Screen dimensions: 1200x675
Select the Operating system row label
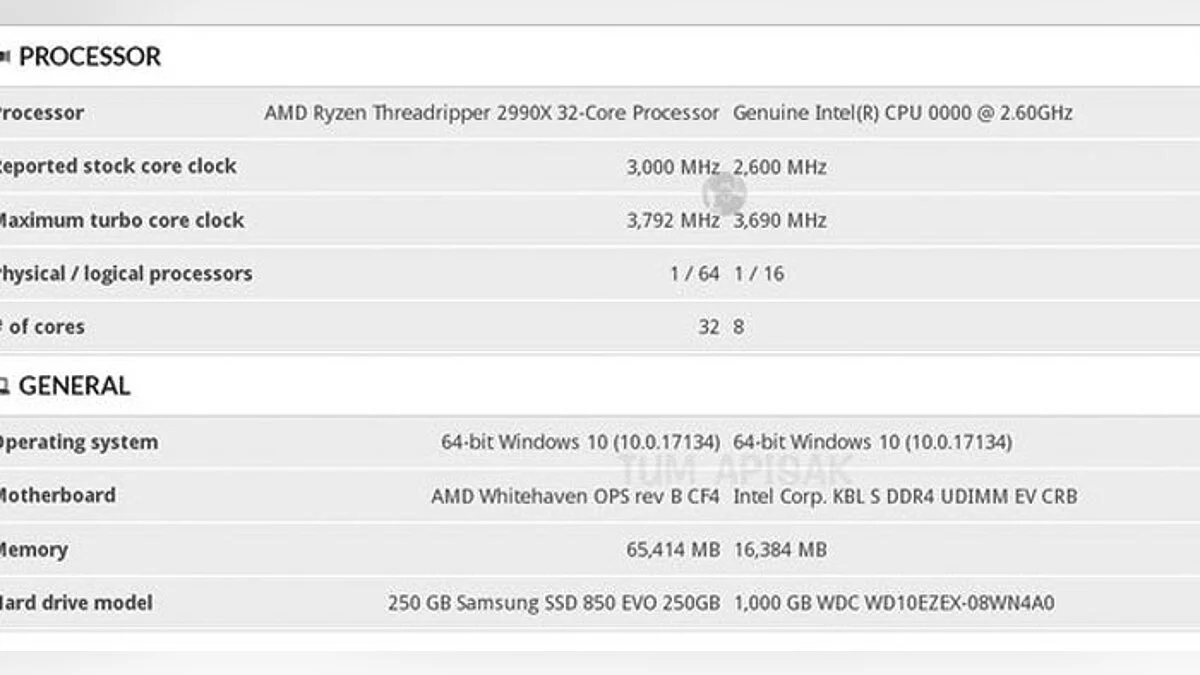point(78,442)
